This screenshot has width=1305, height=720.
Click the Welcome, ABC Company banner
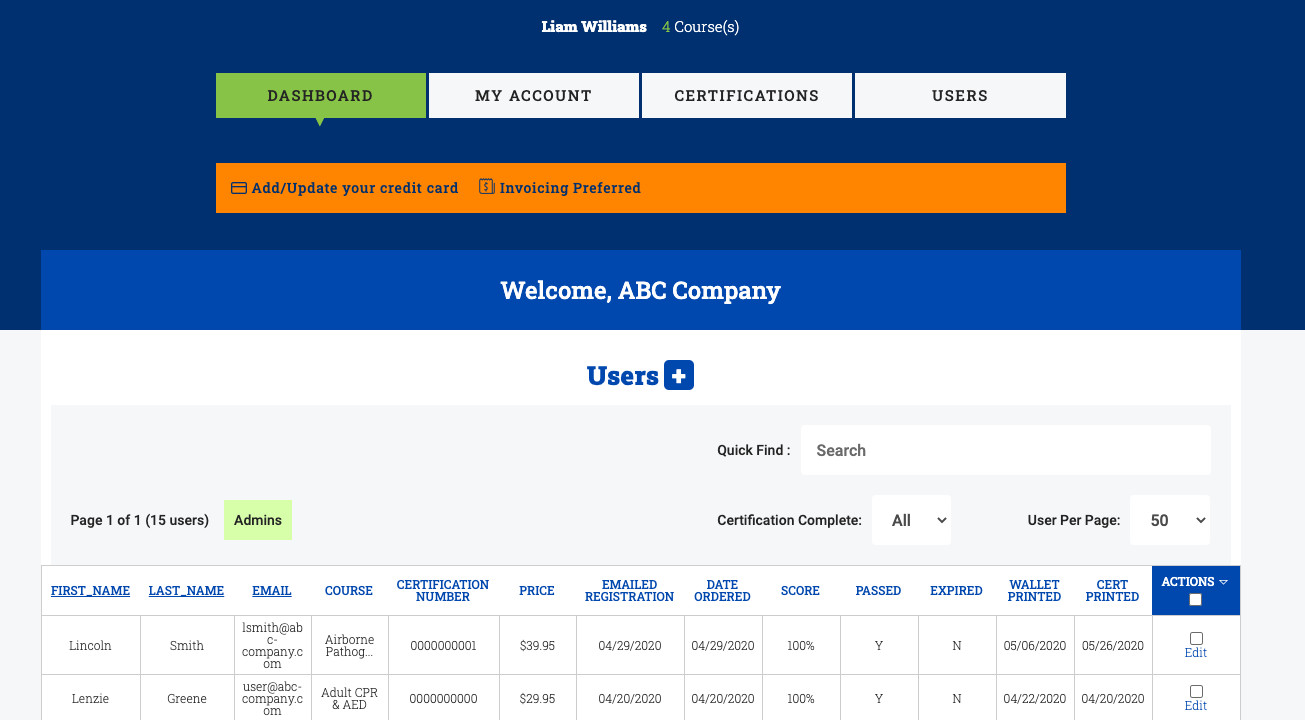click(641, 291)
